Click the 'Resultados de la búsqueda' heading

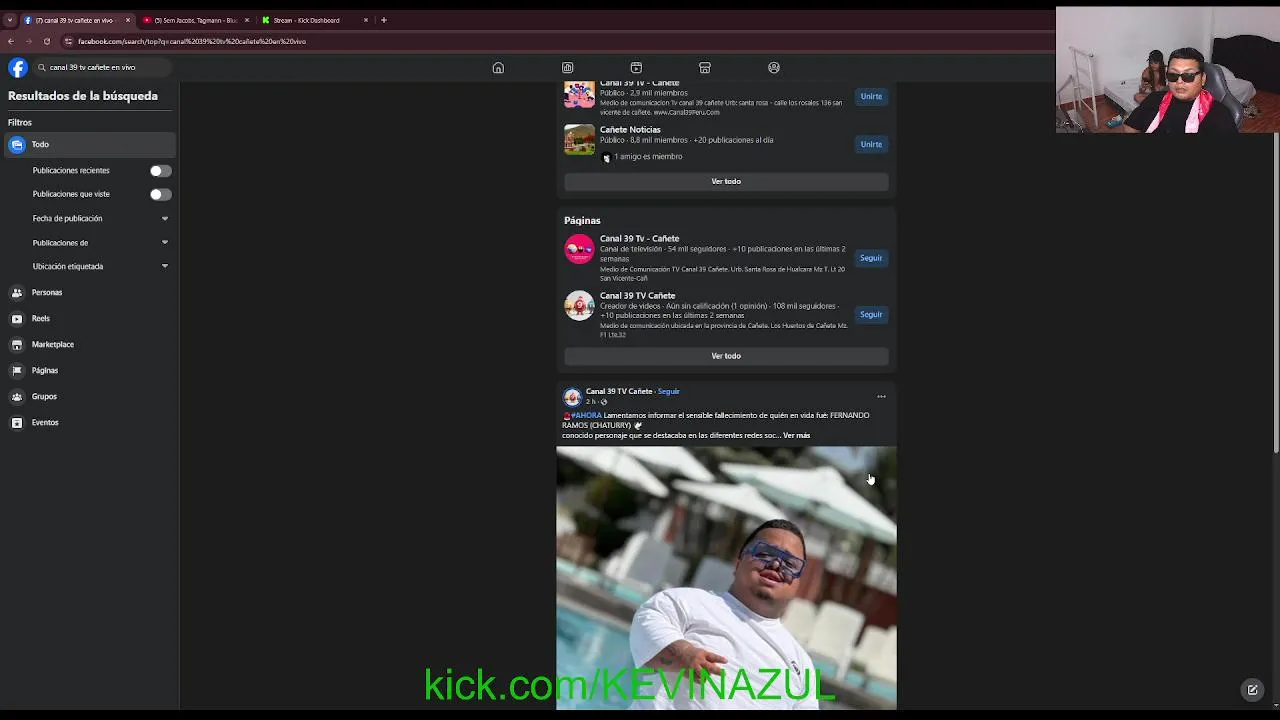pyautogui.click(x=83, y=96)
